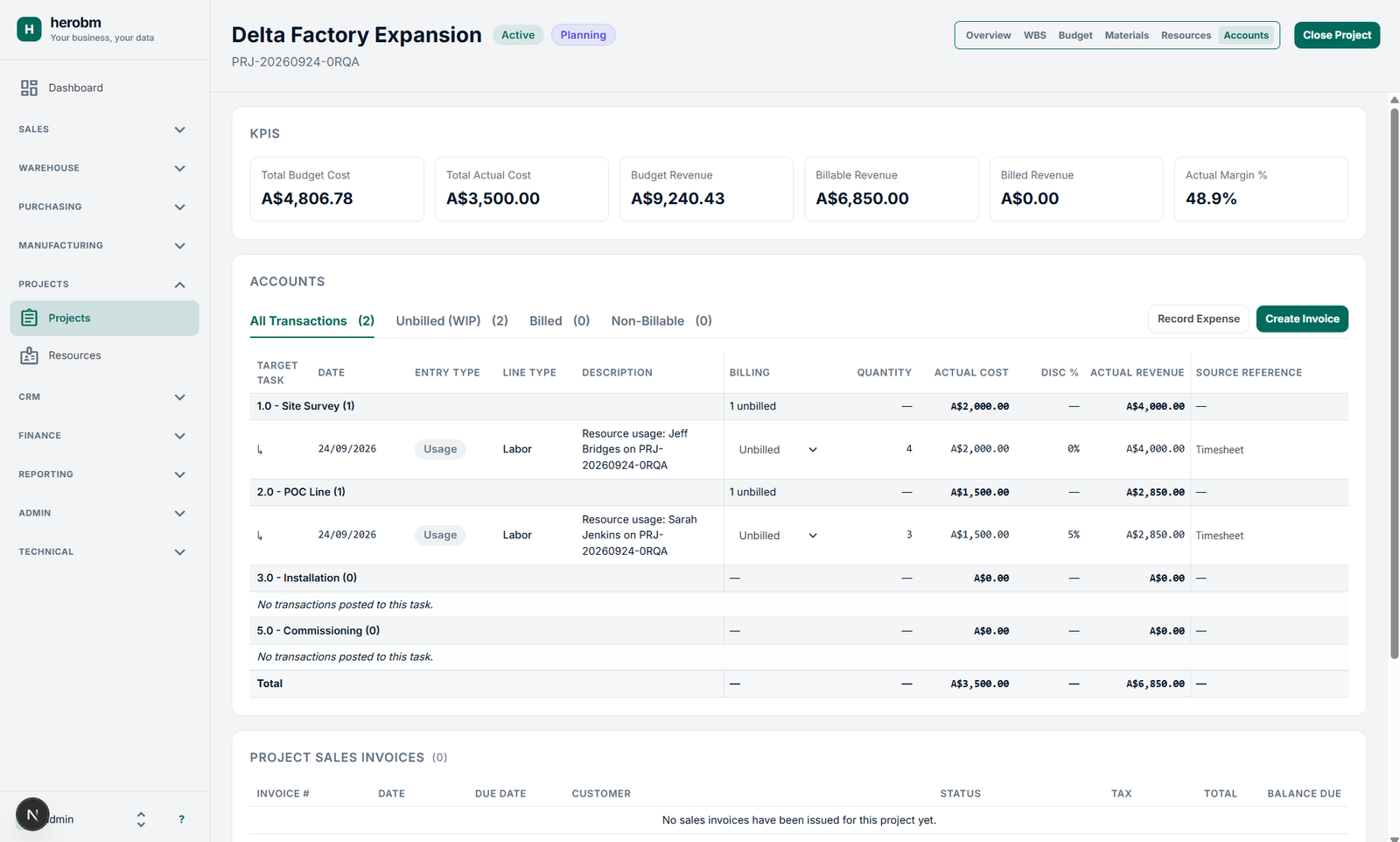The width and height of the screenshot is (1400, 842).
Task: Click Create Invoice
Action: pos(1302,319)
